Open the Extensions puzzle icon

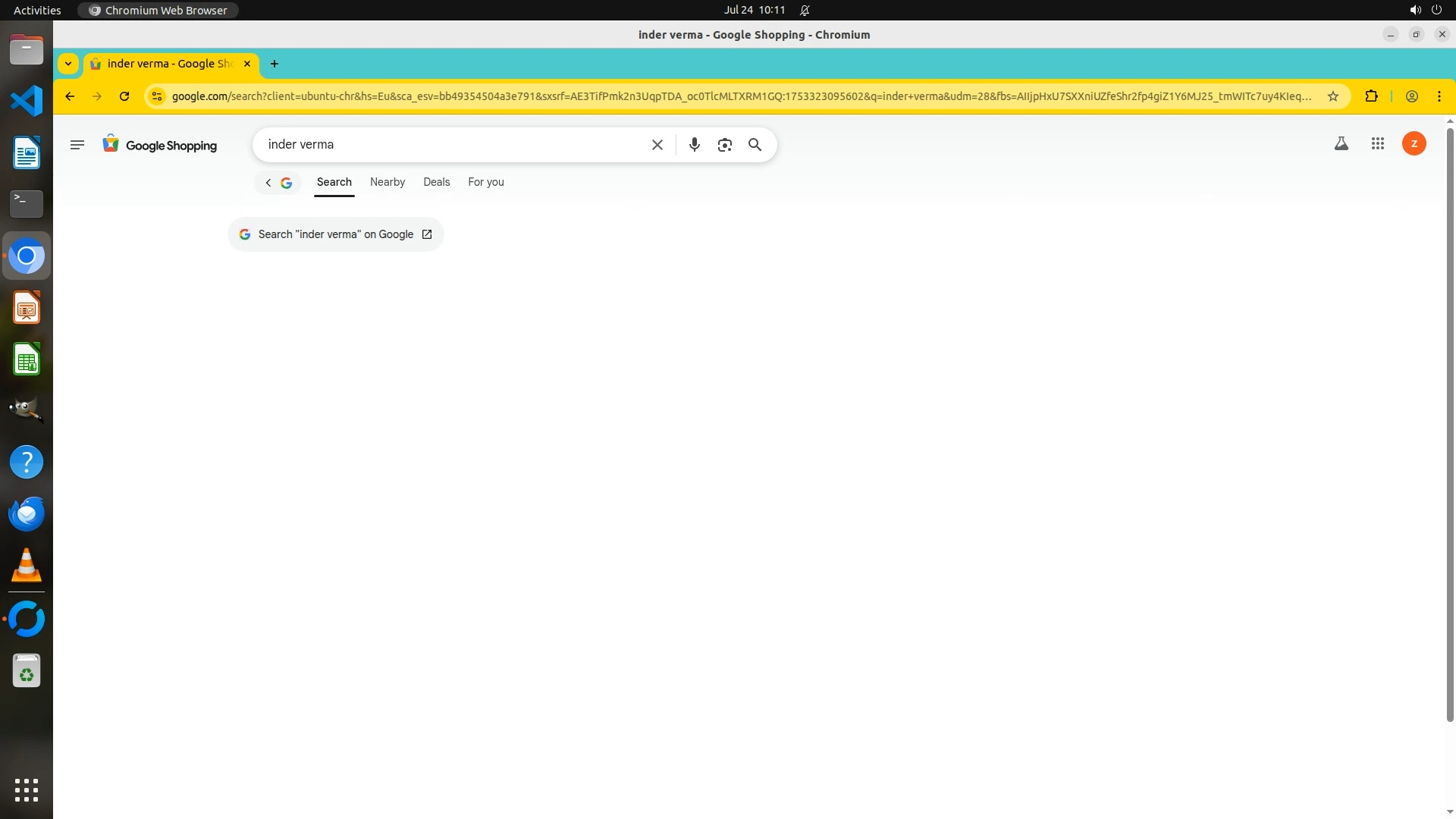[1371, 96]
